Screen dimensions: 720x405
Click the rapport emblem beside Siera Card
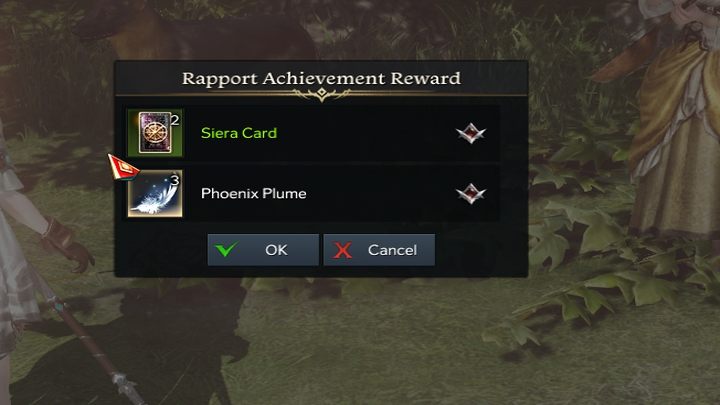(471, 133)
